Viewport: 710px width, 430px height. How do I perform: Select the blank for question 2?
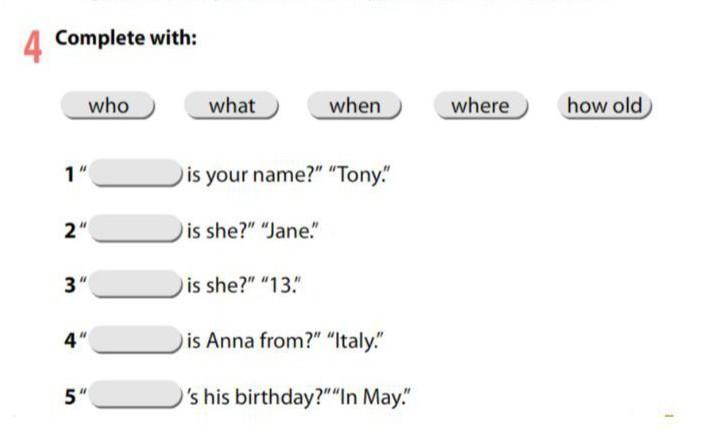(x=136, y=230)
